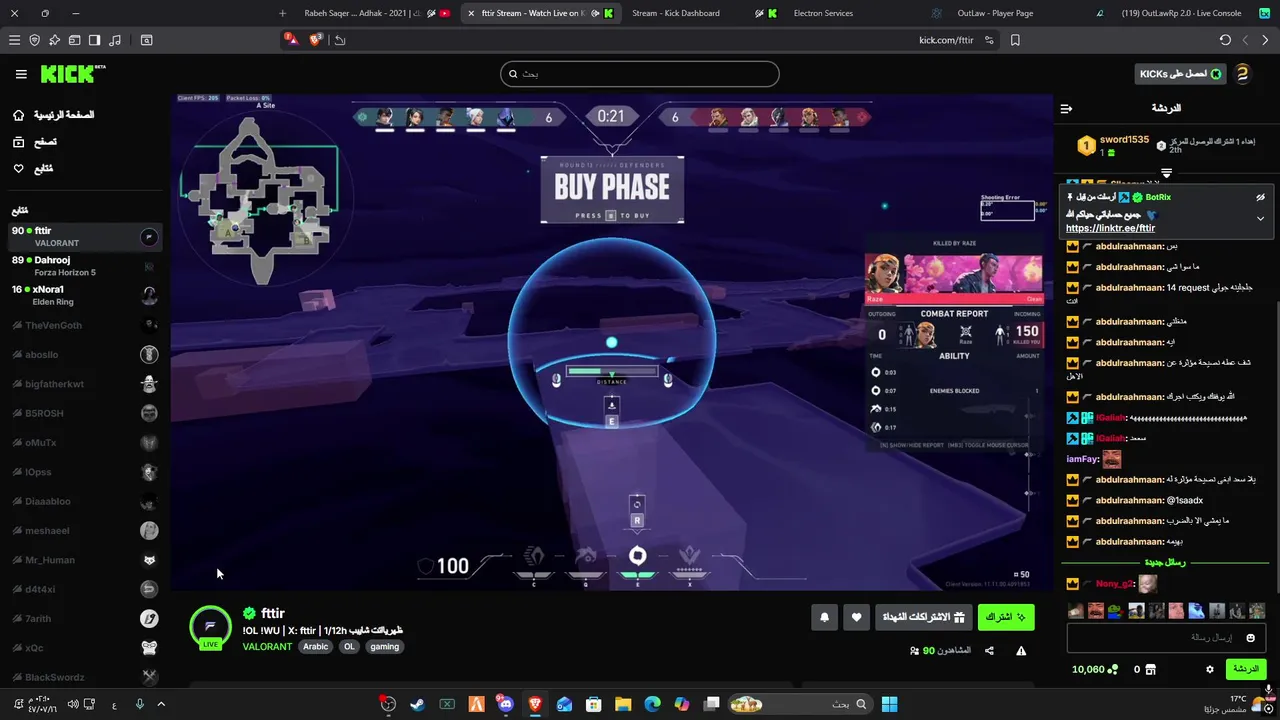Follow channel with the heart button
1280x720 pixels.
tap(856, 617)
